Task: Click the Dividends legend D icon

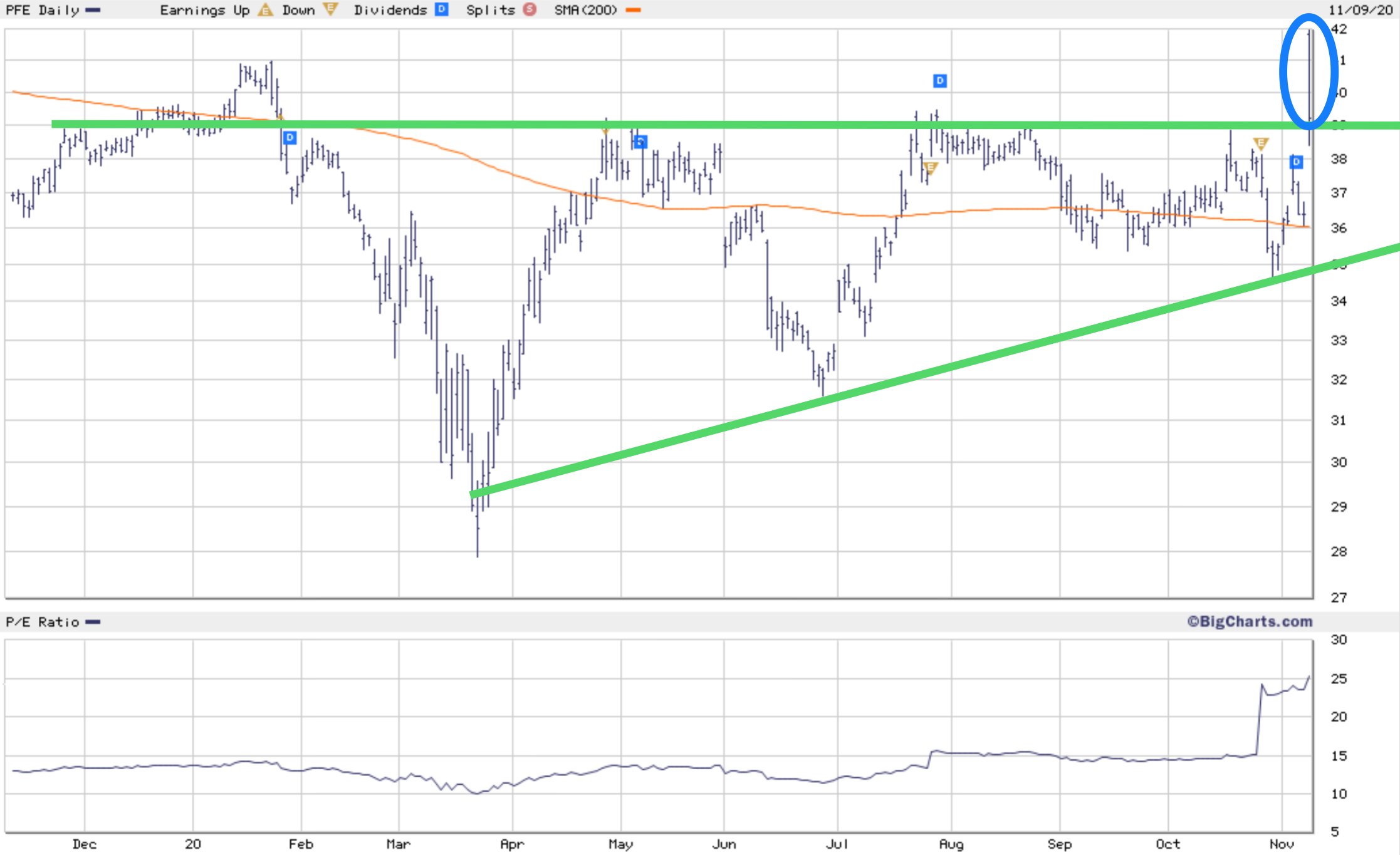Action: 442,9
